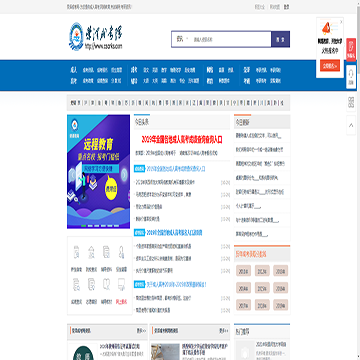This screenshot has height=360, width=360.
Task: Click the site logo above www.zsorks.com
Action: click(96, 36)
